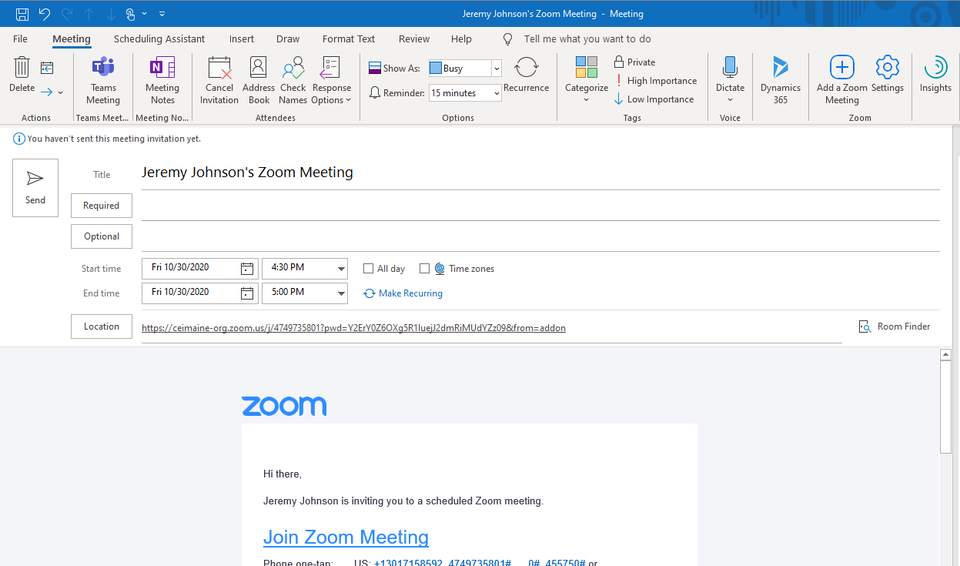Save the meeting with the floppy disk icon

(22, 13)
